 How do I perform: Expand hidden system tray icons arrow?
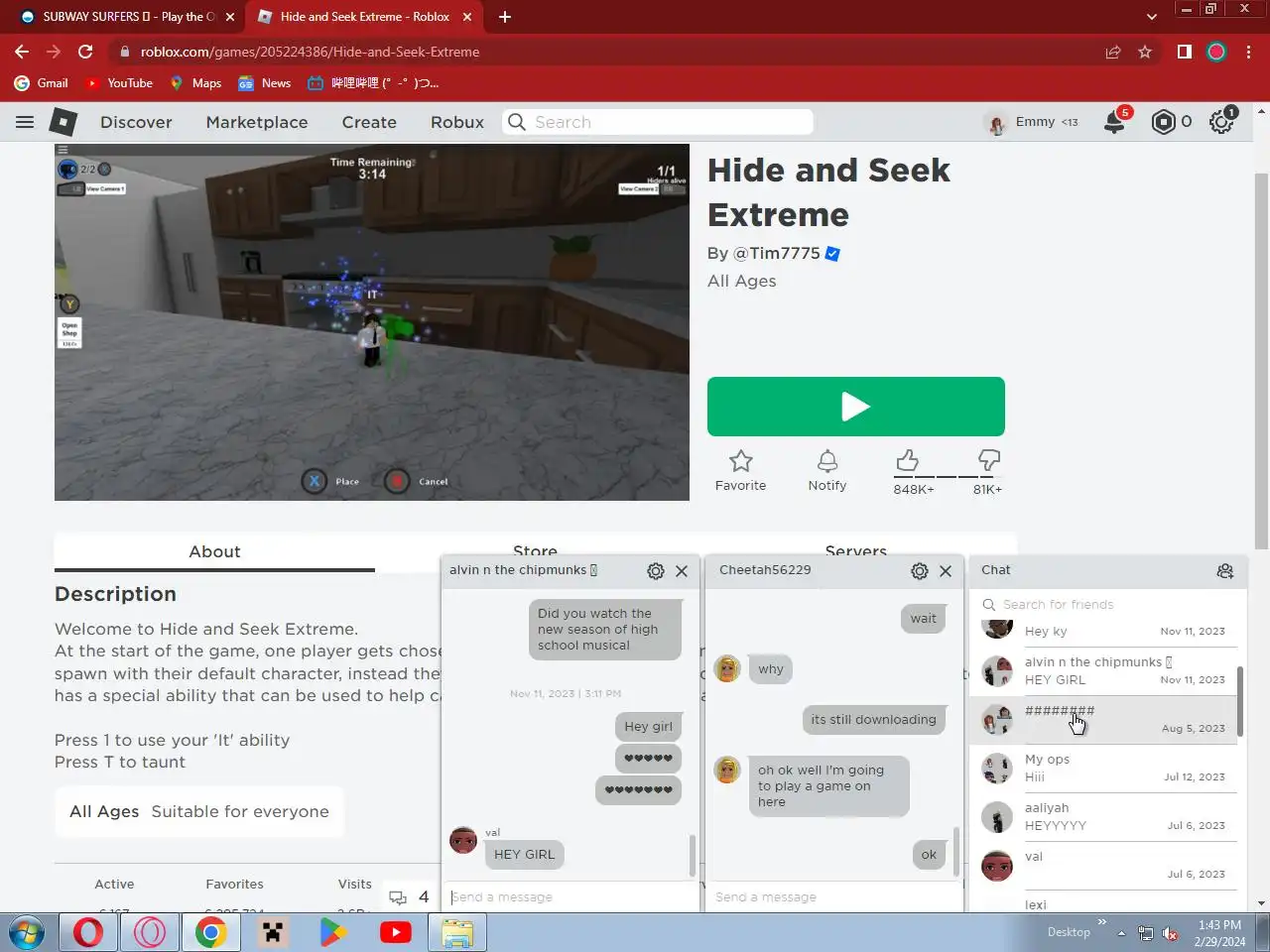click(1121, 933)
